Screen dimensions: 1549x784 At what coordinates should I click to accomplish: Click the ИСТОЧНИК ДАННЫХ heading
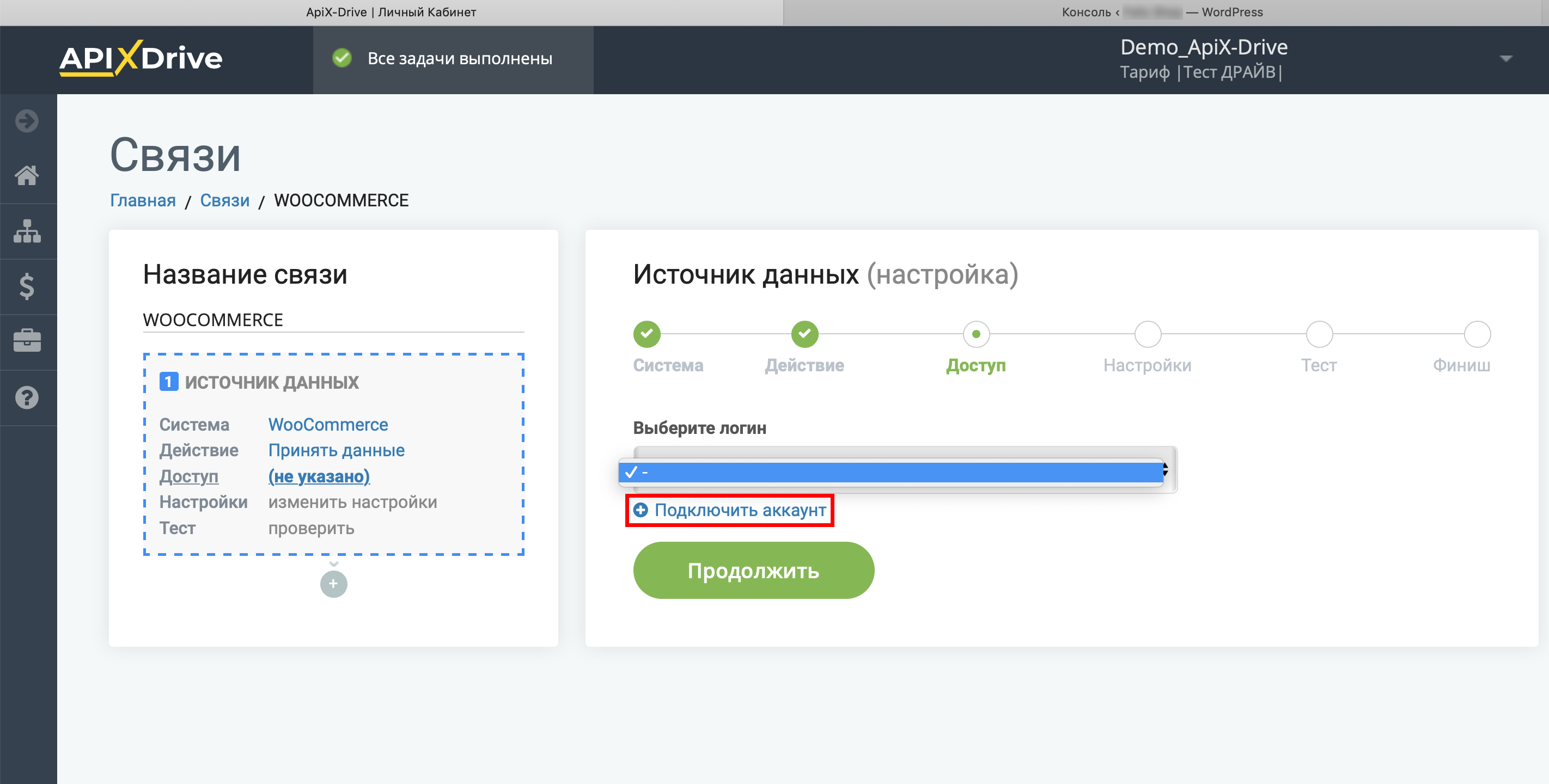[272, 382]
